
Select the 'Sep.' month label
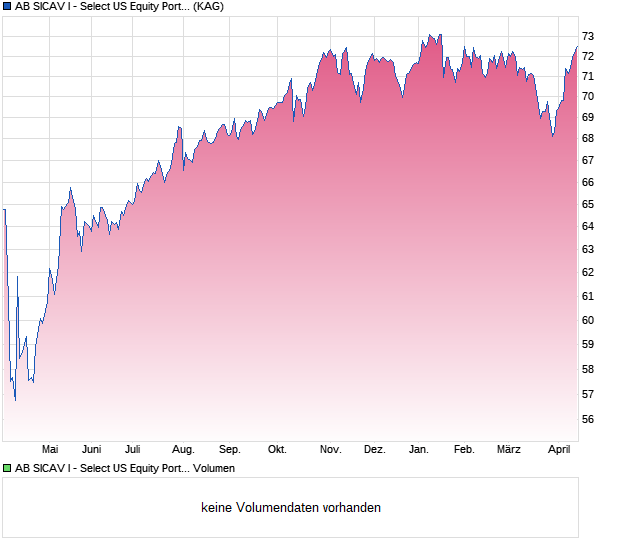tap(230, 450)
